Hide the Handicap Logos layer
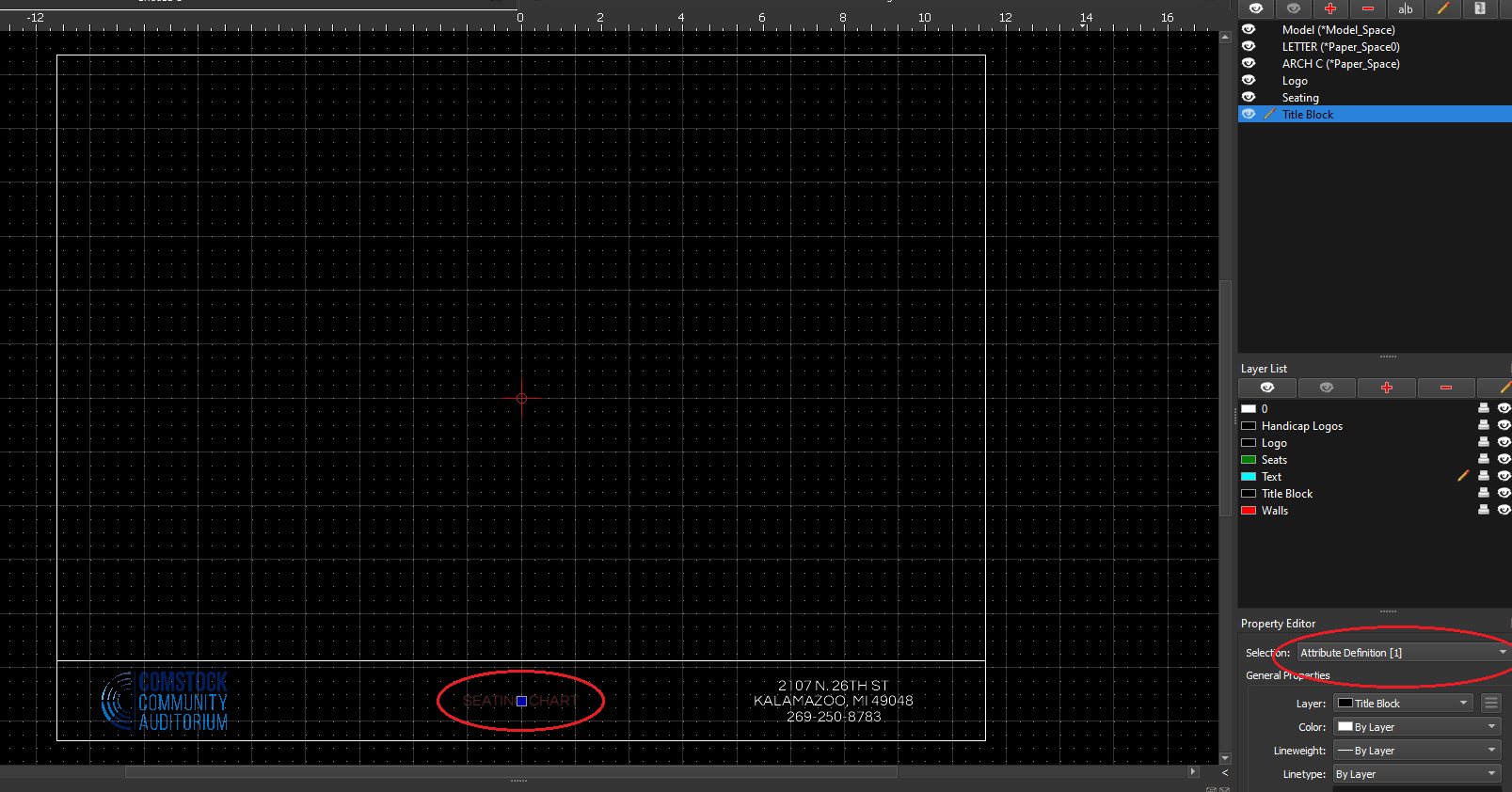 coord(1504,425)
